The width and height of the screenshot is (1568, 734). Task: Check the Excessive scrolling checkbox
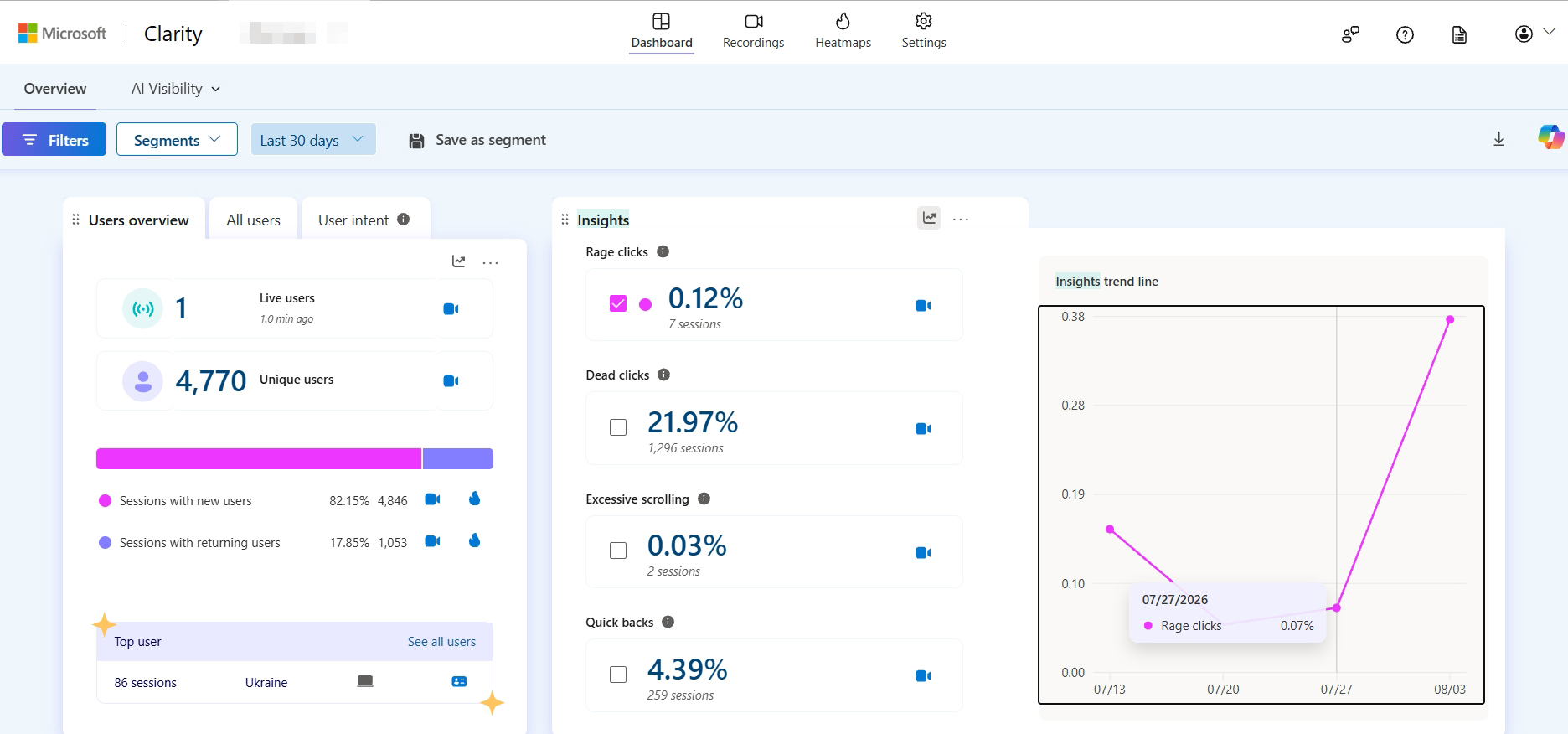tap(618, 550)
